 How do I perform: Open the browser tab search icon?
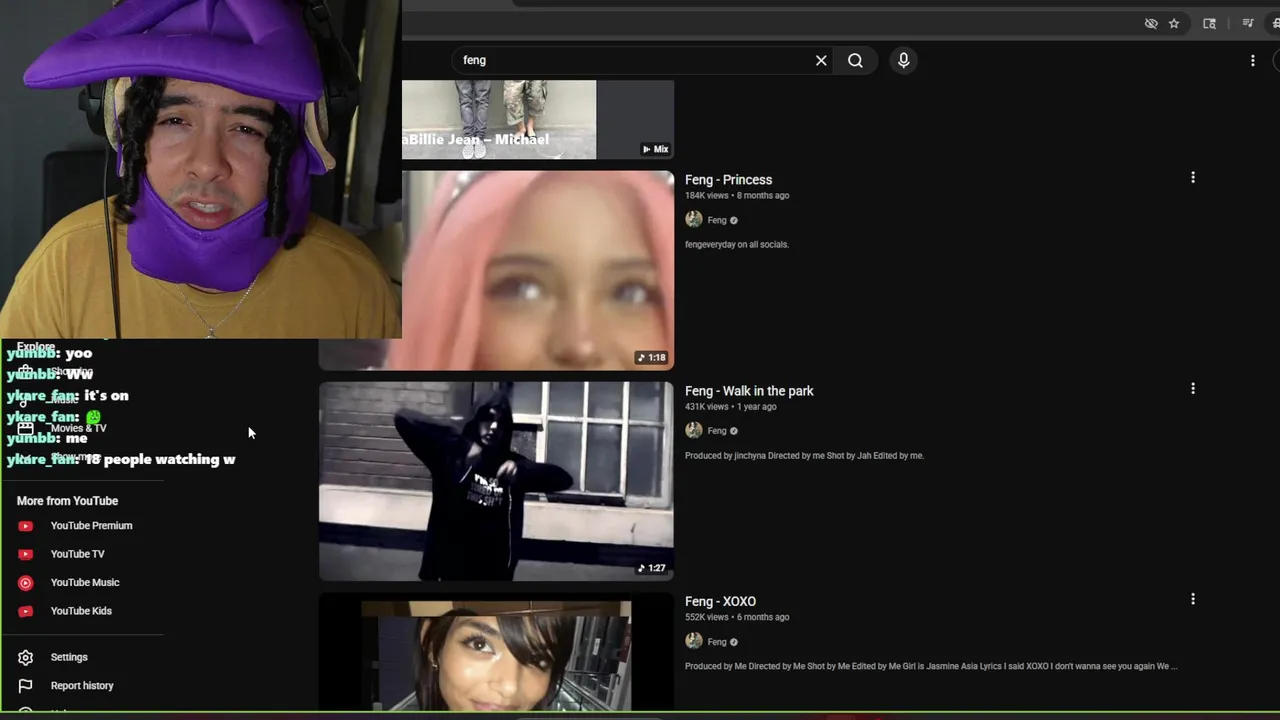[1210, 24]
